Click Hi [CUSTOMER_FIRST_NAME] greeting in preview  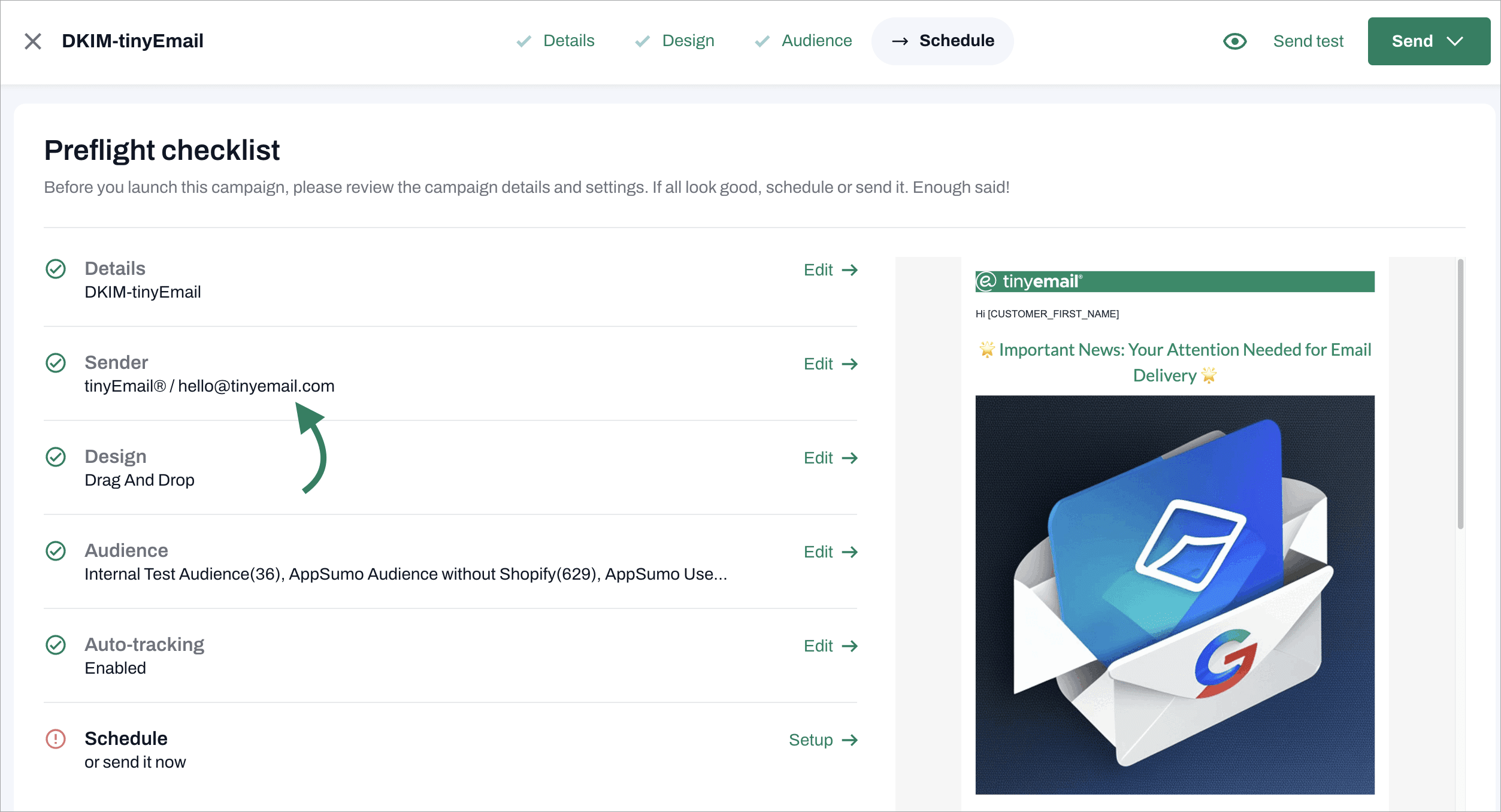click(x=1047, y=314)
